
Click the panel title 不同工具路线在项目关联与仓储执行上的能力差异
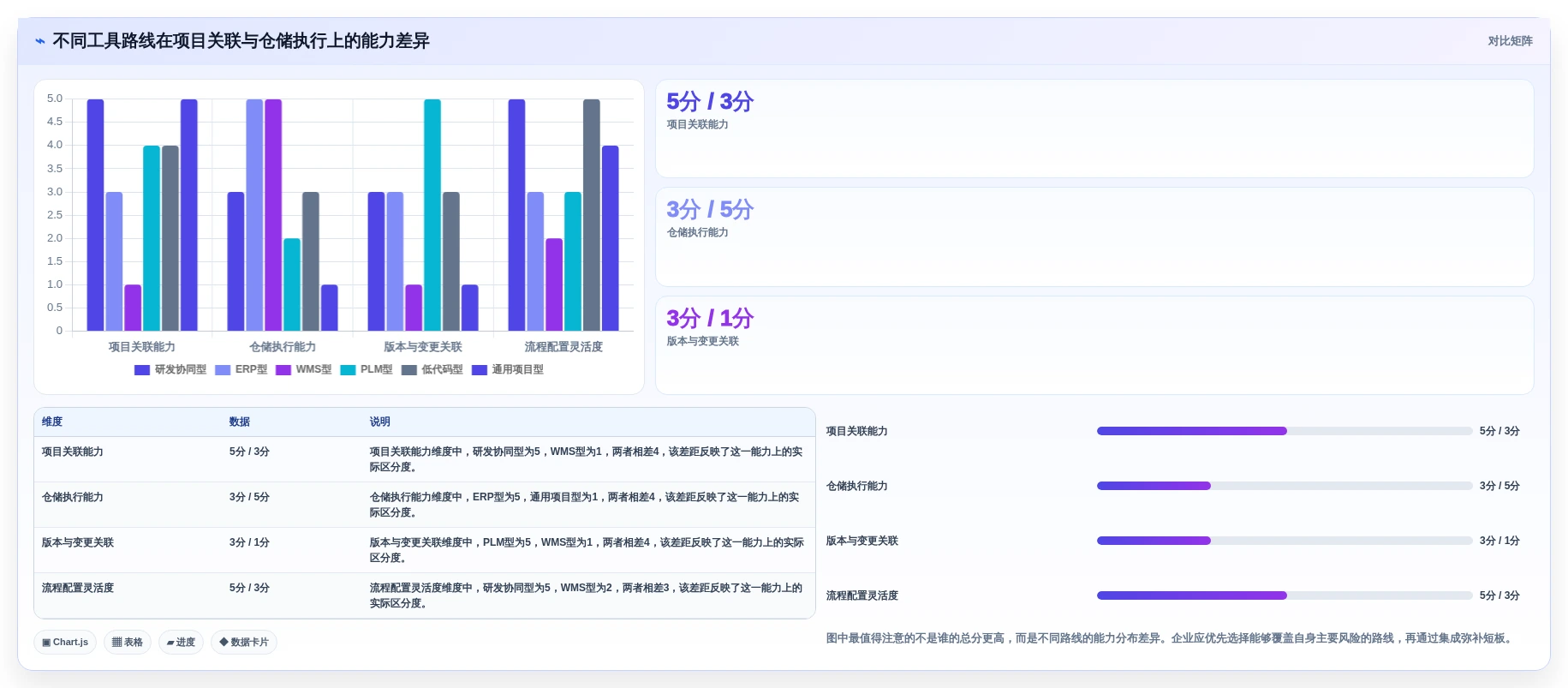[x=241, y=41]
